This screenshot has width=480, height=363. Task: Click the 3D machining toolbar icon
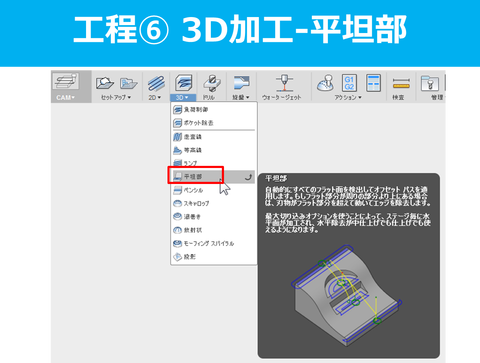click(x=184, y=83)
